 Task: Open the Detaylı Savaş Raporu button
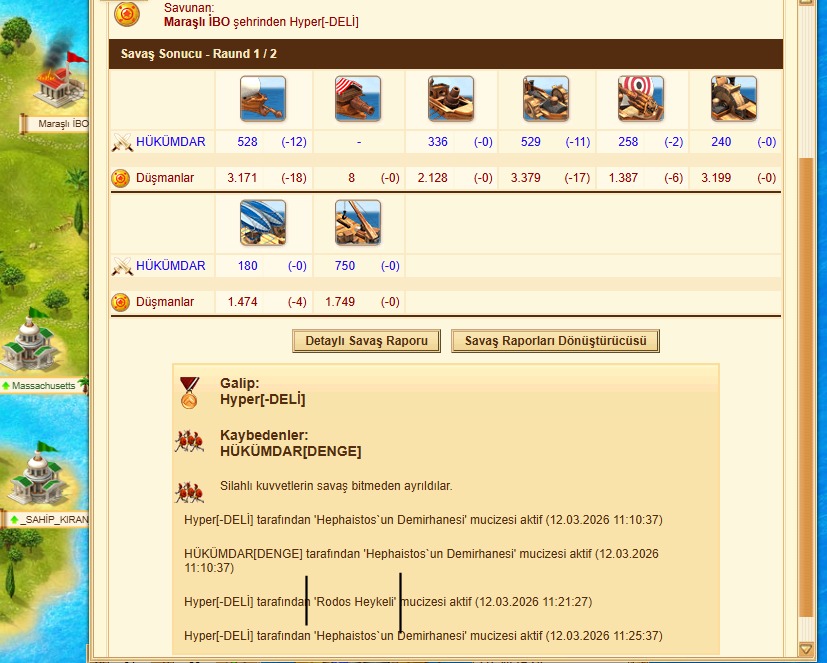[367, 341]
